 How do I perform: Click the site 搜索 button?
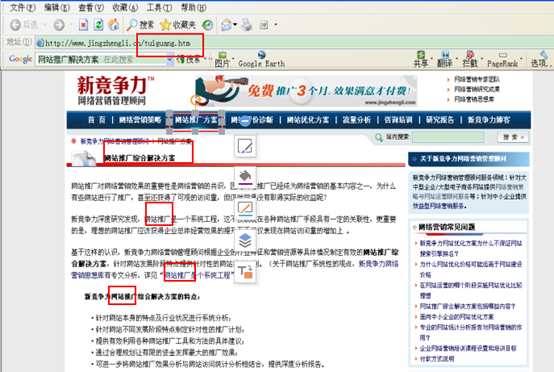pos(513,137)
